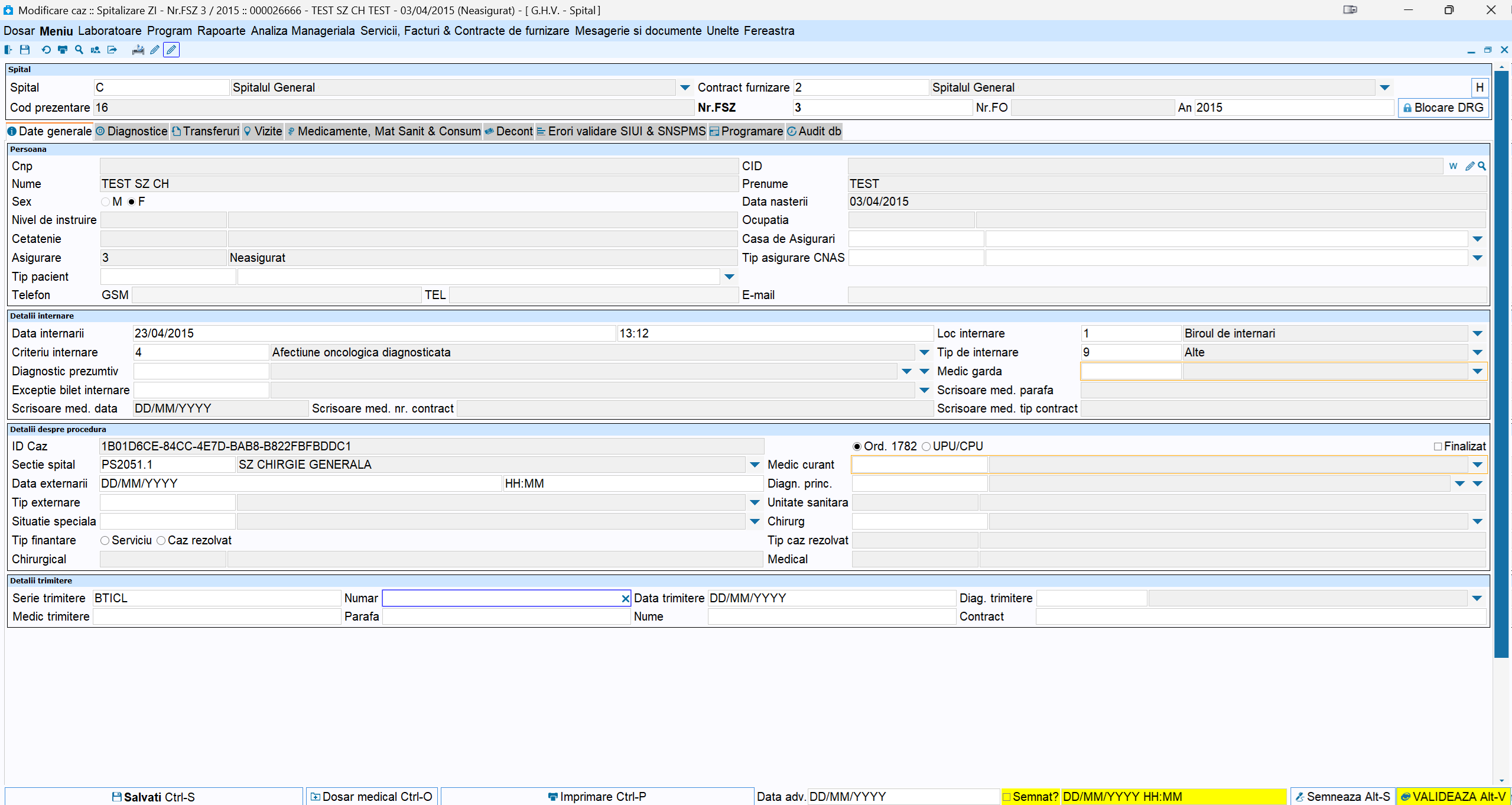Screen dimensions: 1512x805
Task: Click Semneaza Alt-S sign button
Action: (1342, 796)
